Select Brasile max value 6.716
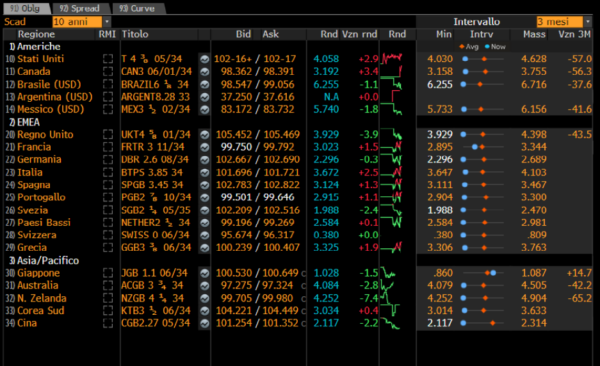Viewport: 600px width, 366px height. click(534, 85)
